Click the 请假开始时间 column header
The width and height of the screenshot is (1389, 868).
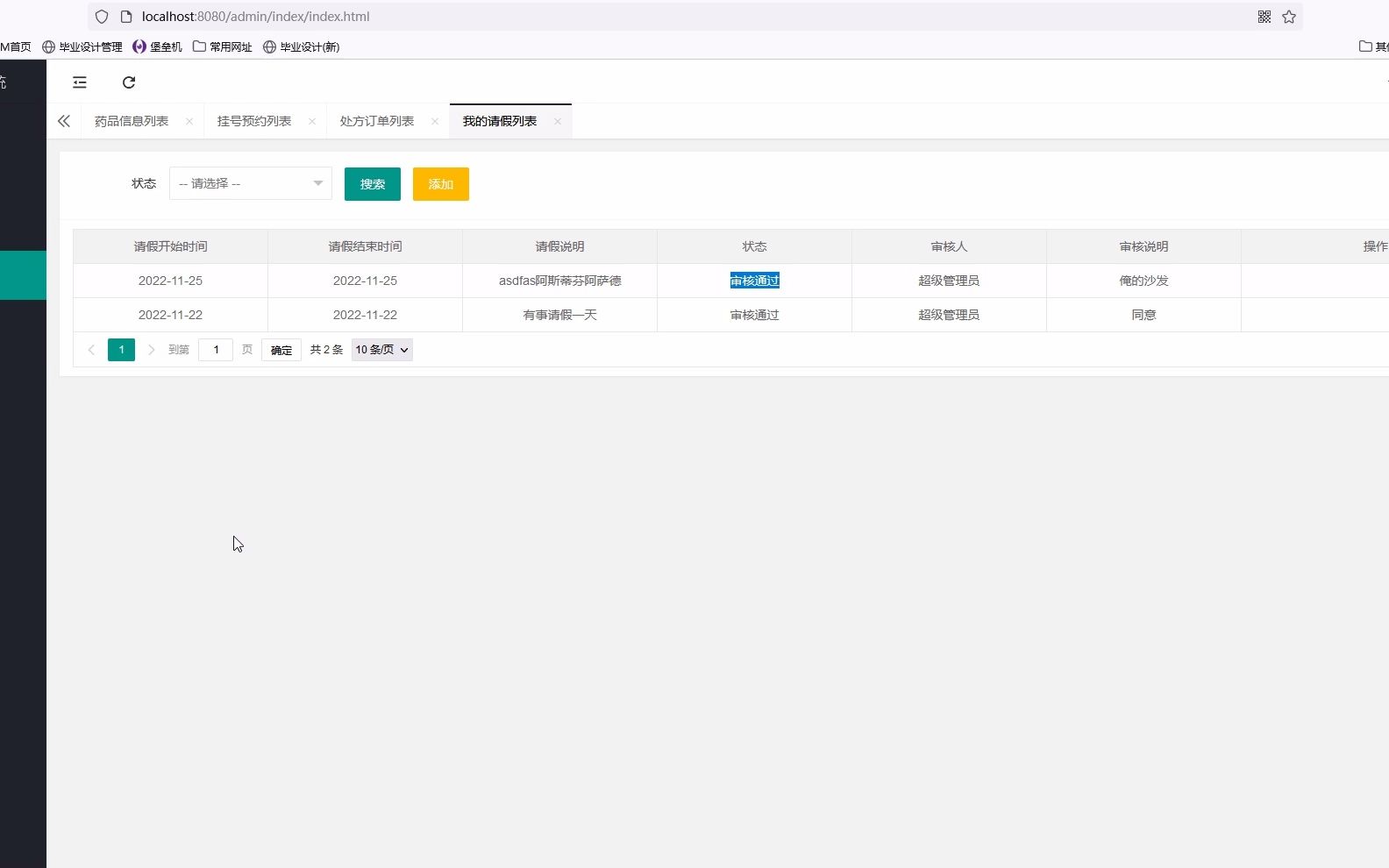[x=171, y=246]
